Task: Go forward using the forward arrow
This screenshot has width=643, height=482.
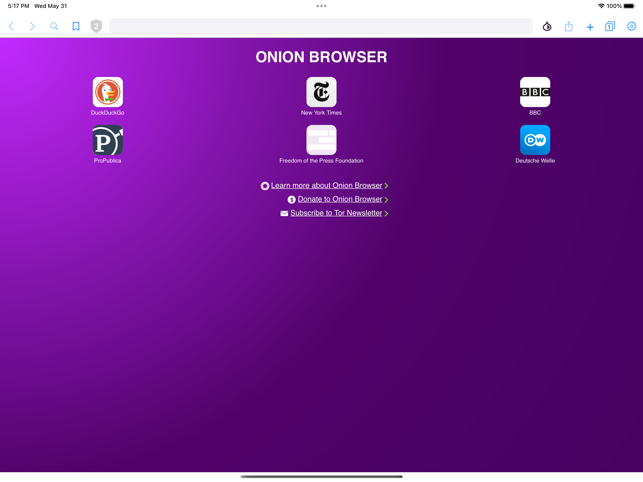Action: [x=32, y=27]
